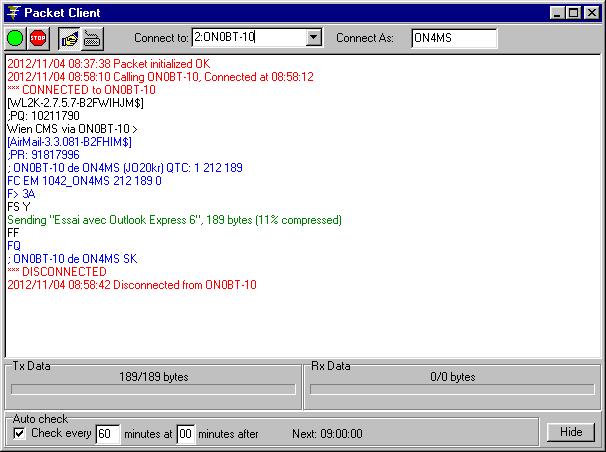Minimize the Packet Client window
This screenshot has width=606, height=452.
(557, 13)
